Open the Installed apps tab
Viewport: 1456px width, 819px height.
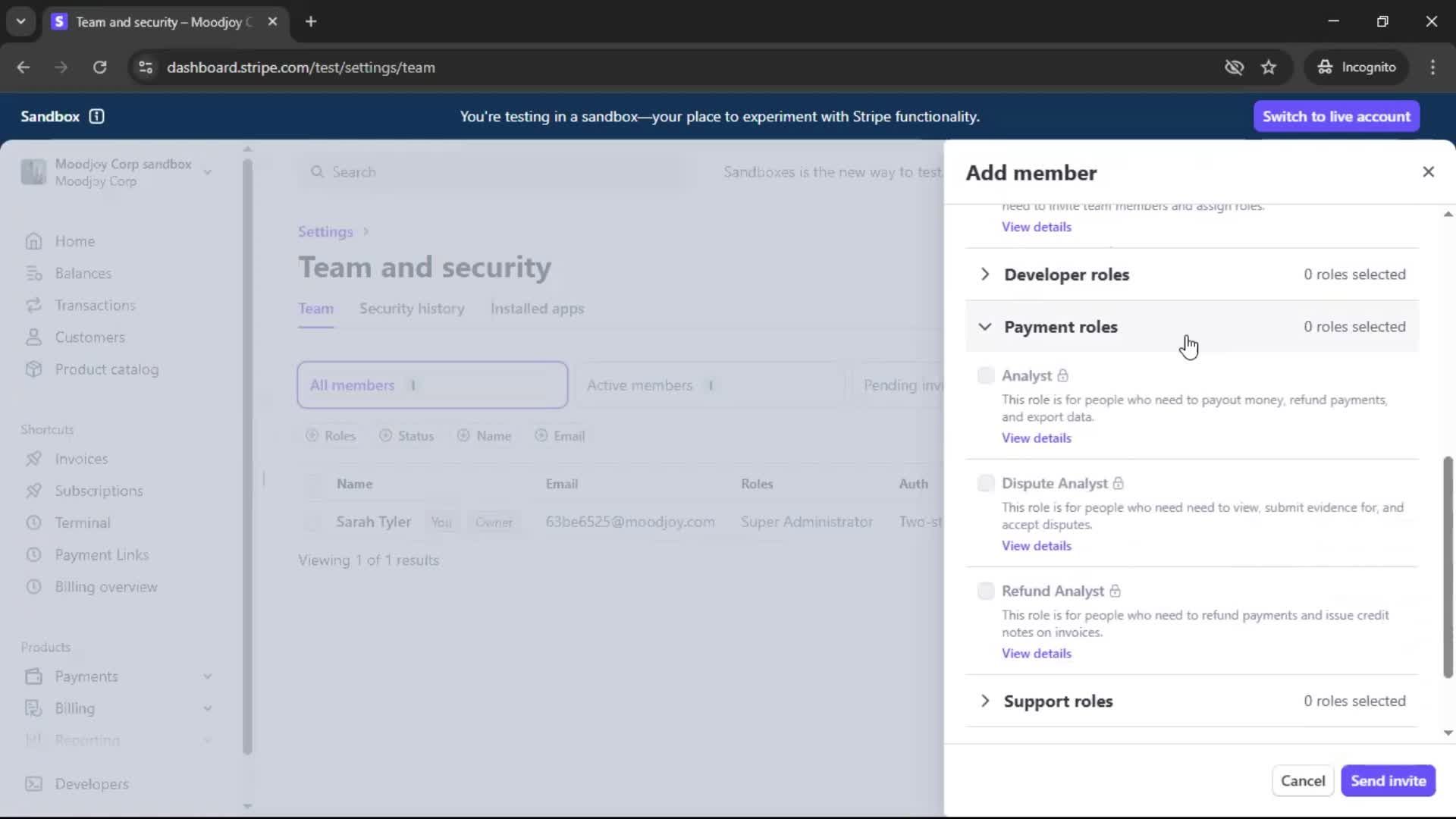click(x=536, y=309)
